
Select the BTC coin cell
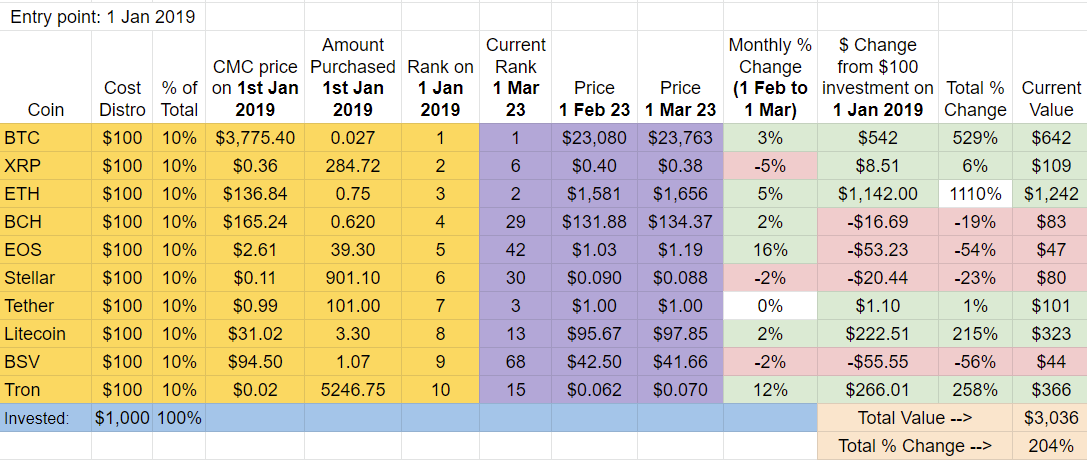tap(46, 138)
